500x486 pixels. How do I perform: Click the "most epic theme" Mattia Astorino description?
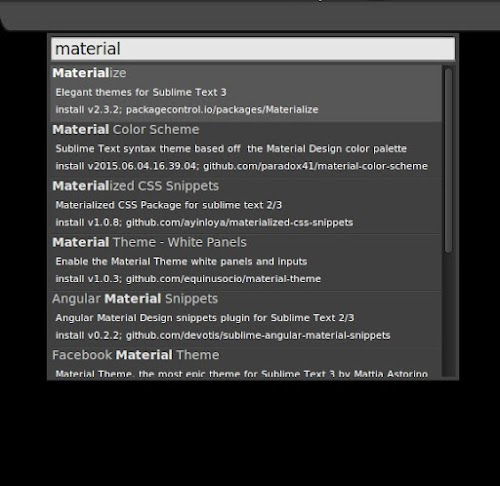point(242,374)
